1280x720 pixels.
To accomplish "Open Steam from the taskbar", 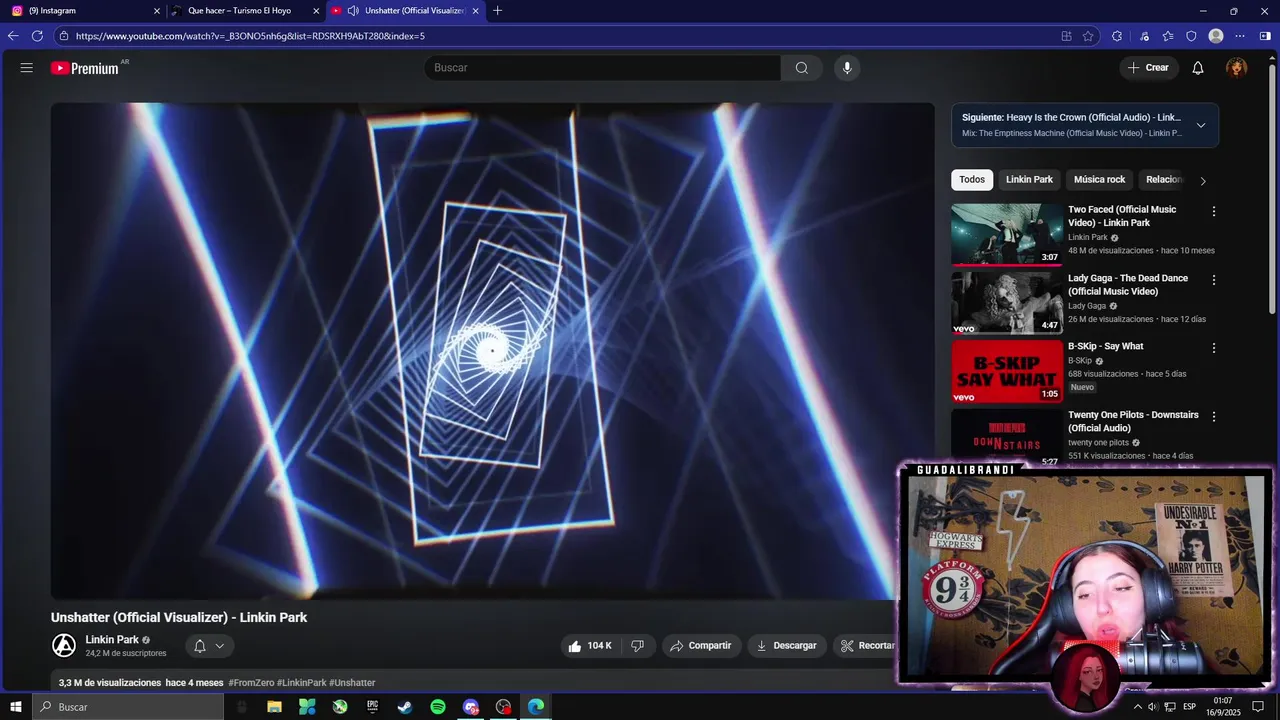I will 405,707.
